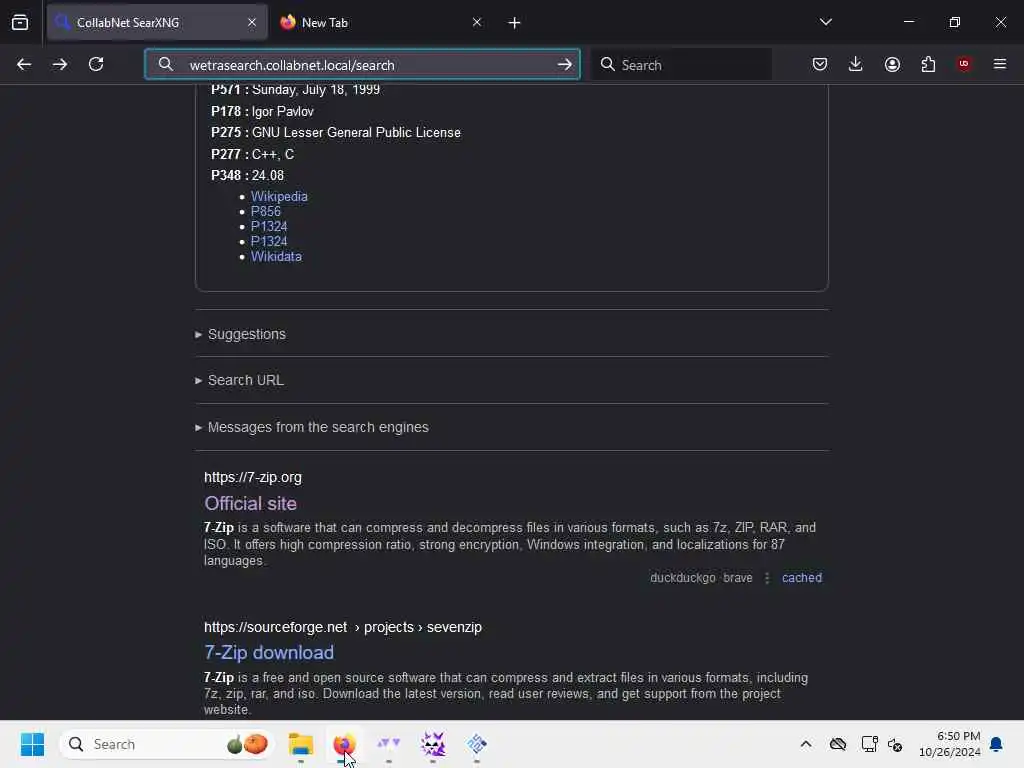Viewport: 1024px width, 768px height.
Task: Open the 7-Zip download result
Action: (269, 652)
